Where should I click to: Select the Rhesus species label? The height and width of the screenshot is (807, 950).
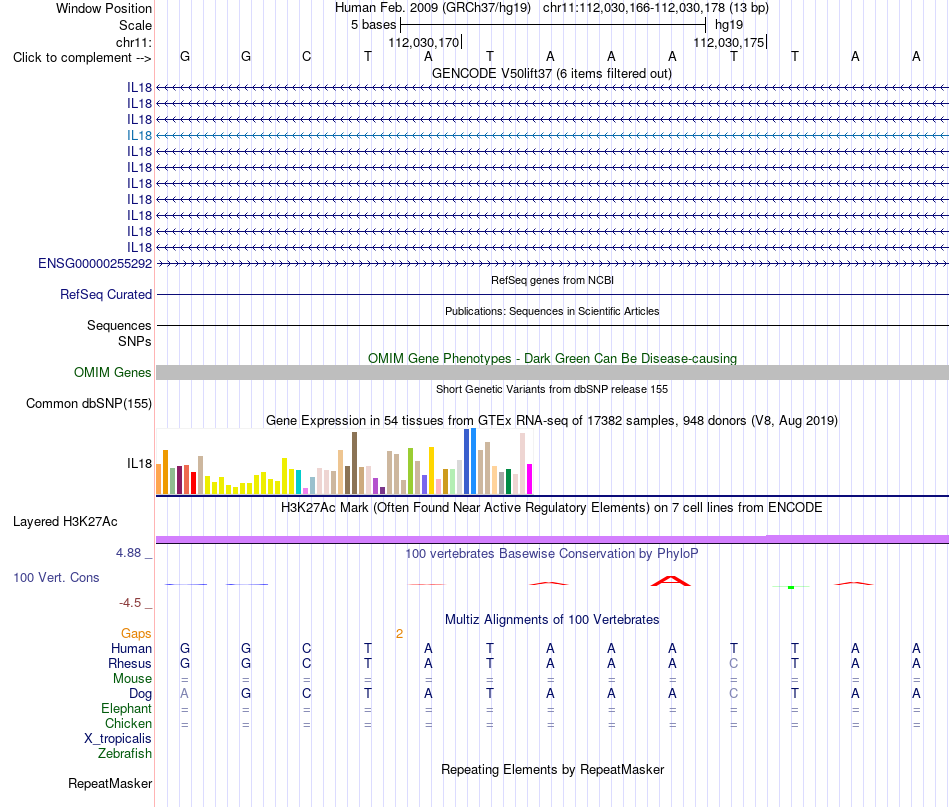pyautogui.click(x=130, y=663)
